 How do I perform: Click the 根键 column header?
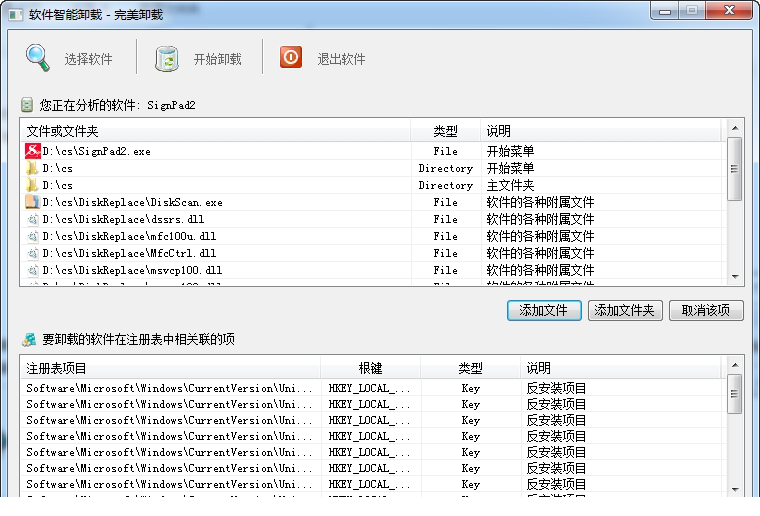370,368
